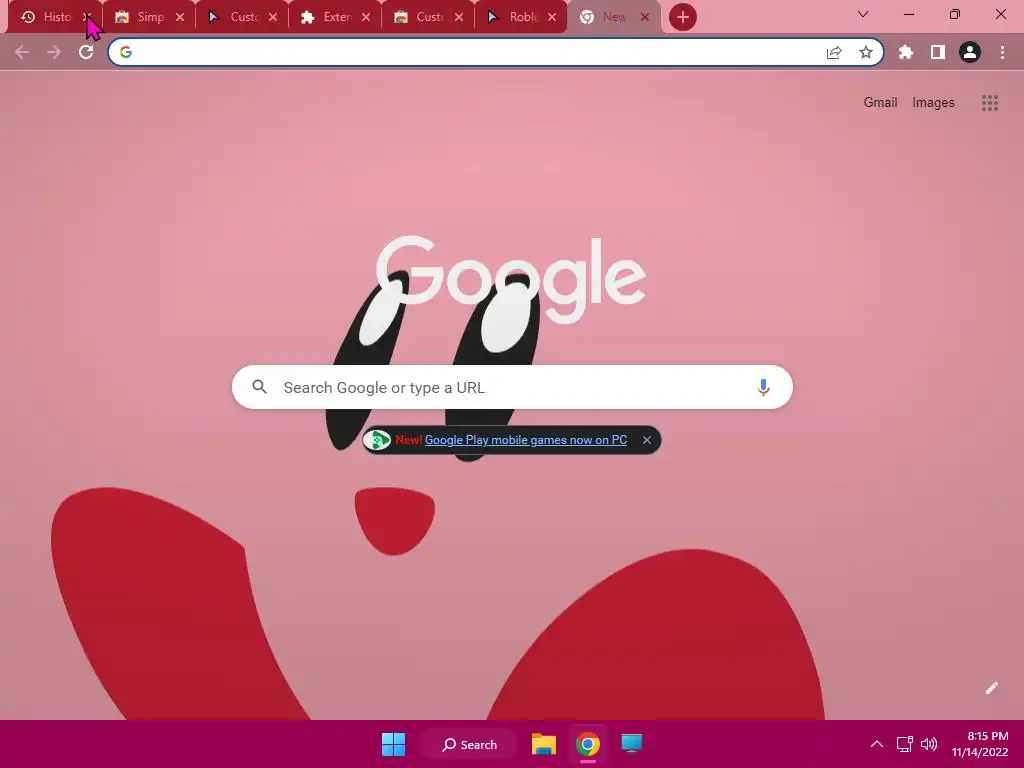Open taskbar Search

click(470, 744)
